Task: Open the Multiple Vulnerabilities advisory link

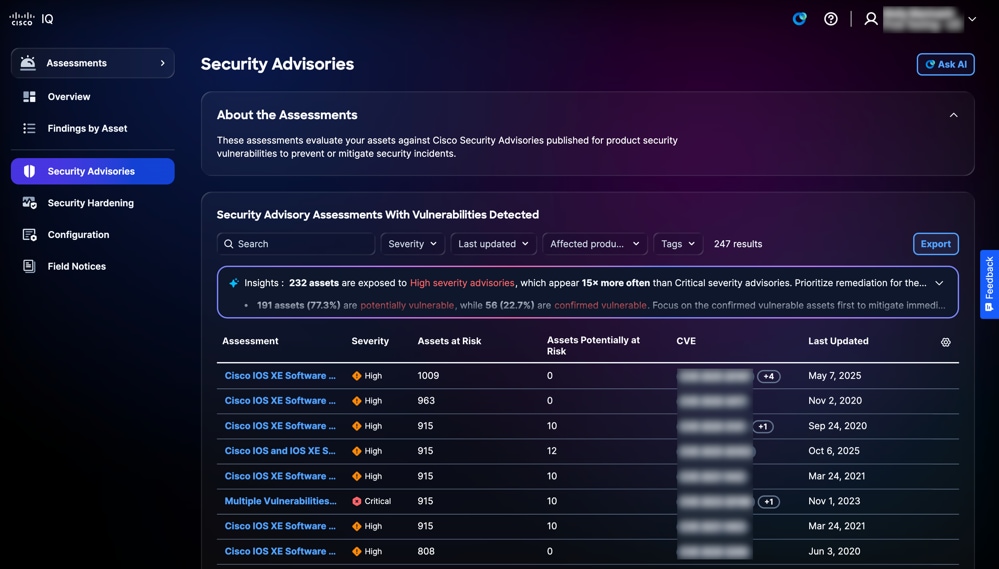Action: pyautogui.click(x=280, y=501)
